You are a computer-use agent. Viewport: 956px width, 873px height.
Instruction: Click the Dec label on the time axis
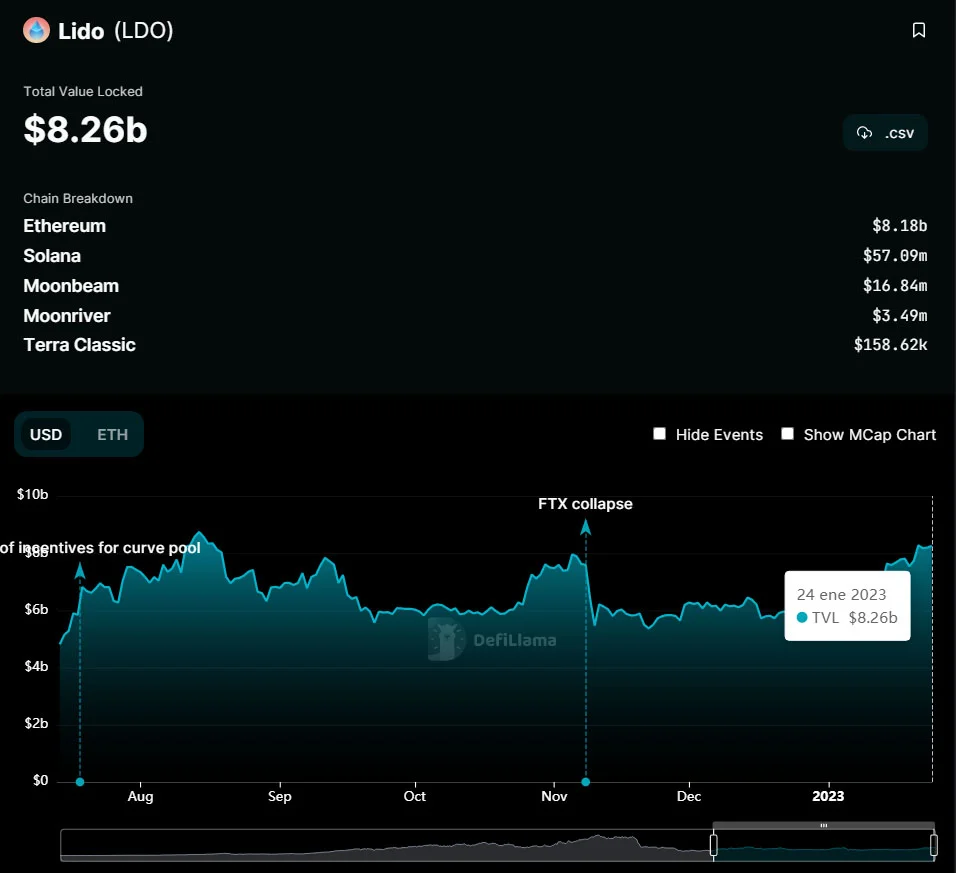(x=689, y=796)
